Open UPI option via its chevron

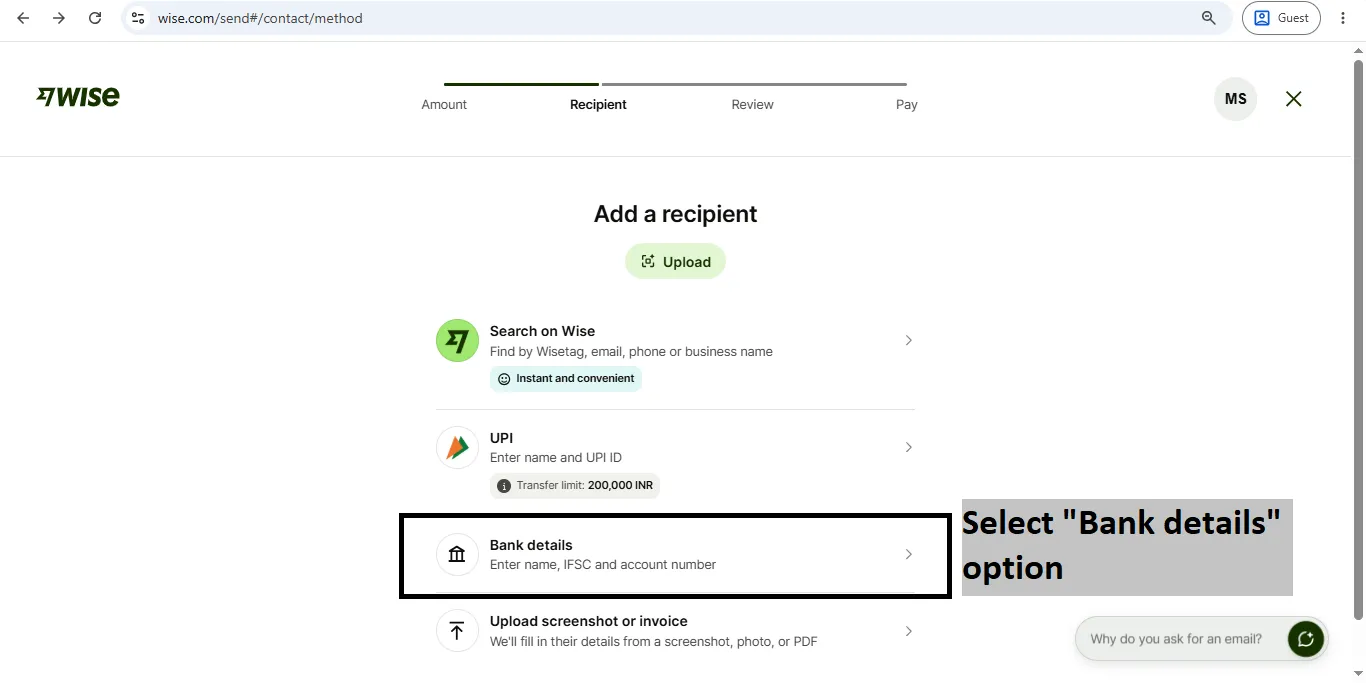[908, 447]
